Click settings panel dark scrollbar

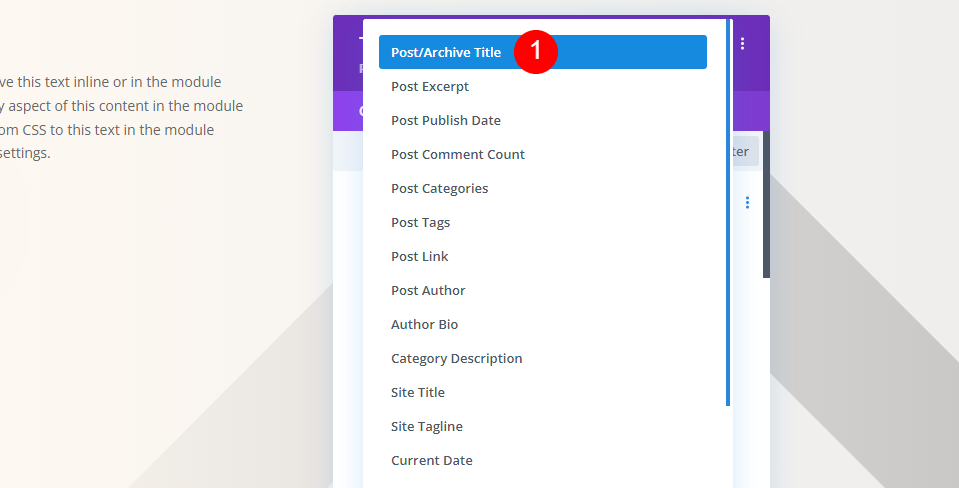click(766, 204)
